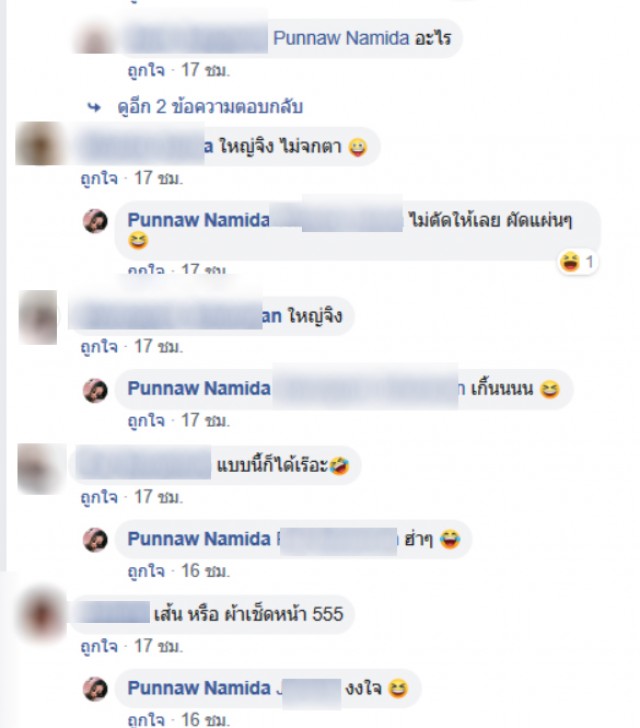Screen dimensions: 640x728
Task: Open Punnaw Namida name link in ไม่ตัดให้เลย reply
Action: click(x=198, y=220)
